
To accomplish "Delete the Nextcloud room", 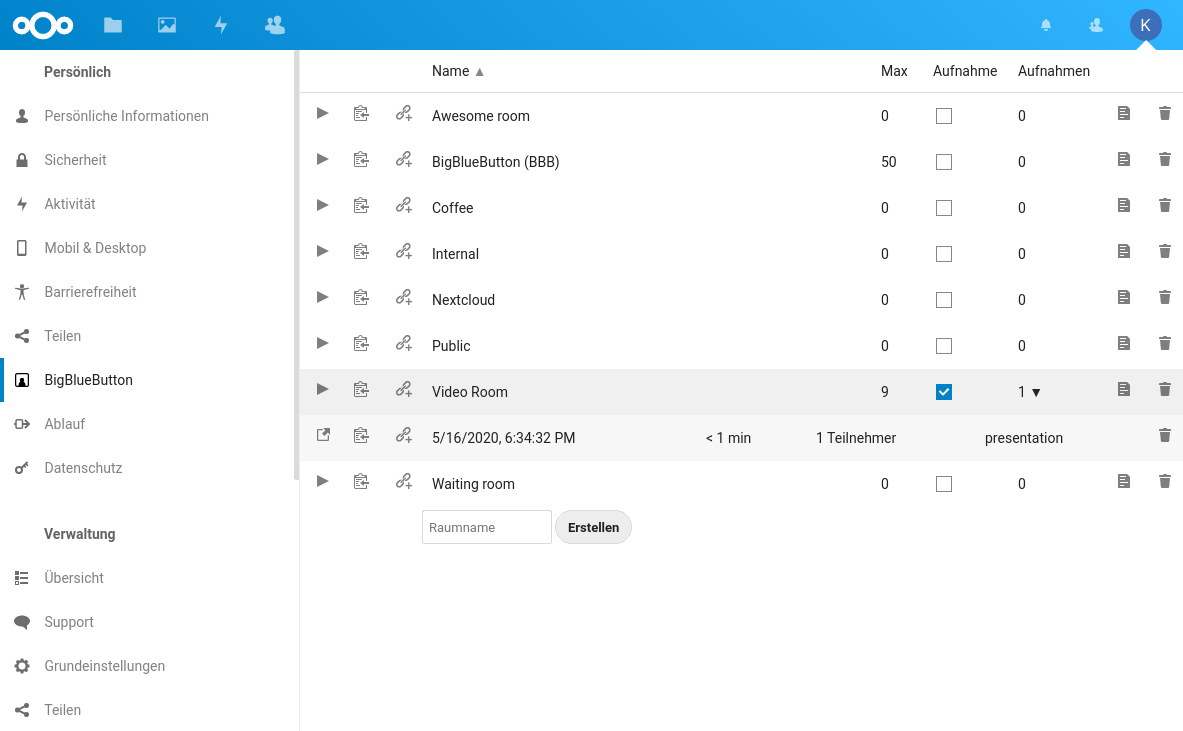I will 1165,297.
